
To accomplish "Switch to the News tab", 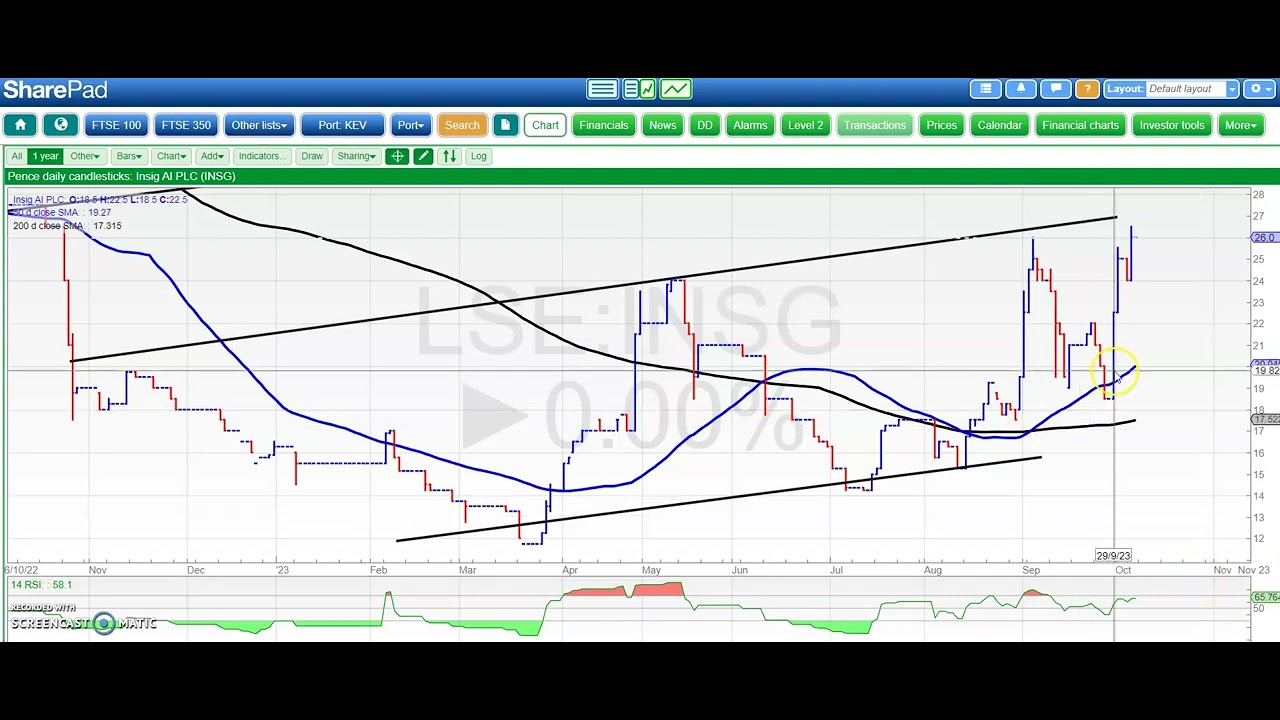I will [662, 125].
